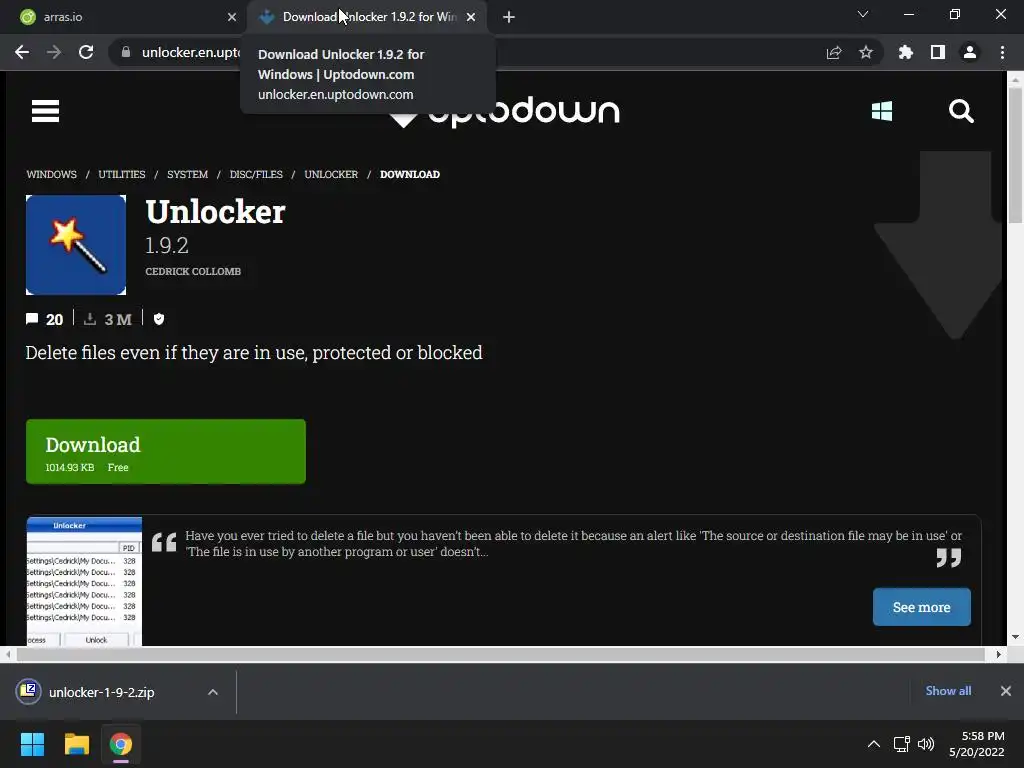Image resolution: width=1024 pixels, height=768 pixels.
Task: Go back with the browser back arrow
Action: pos(22,52)
